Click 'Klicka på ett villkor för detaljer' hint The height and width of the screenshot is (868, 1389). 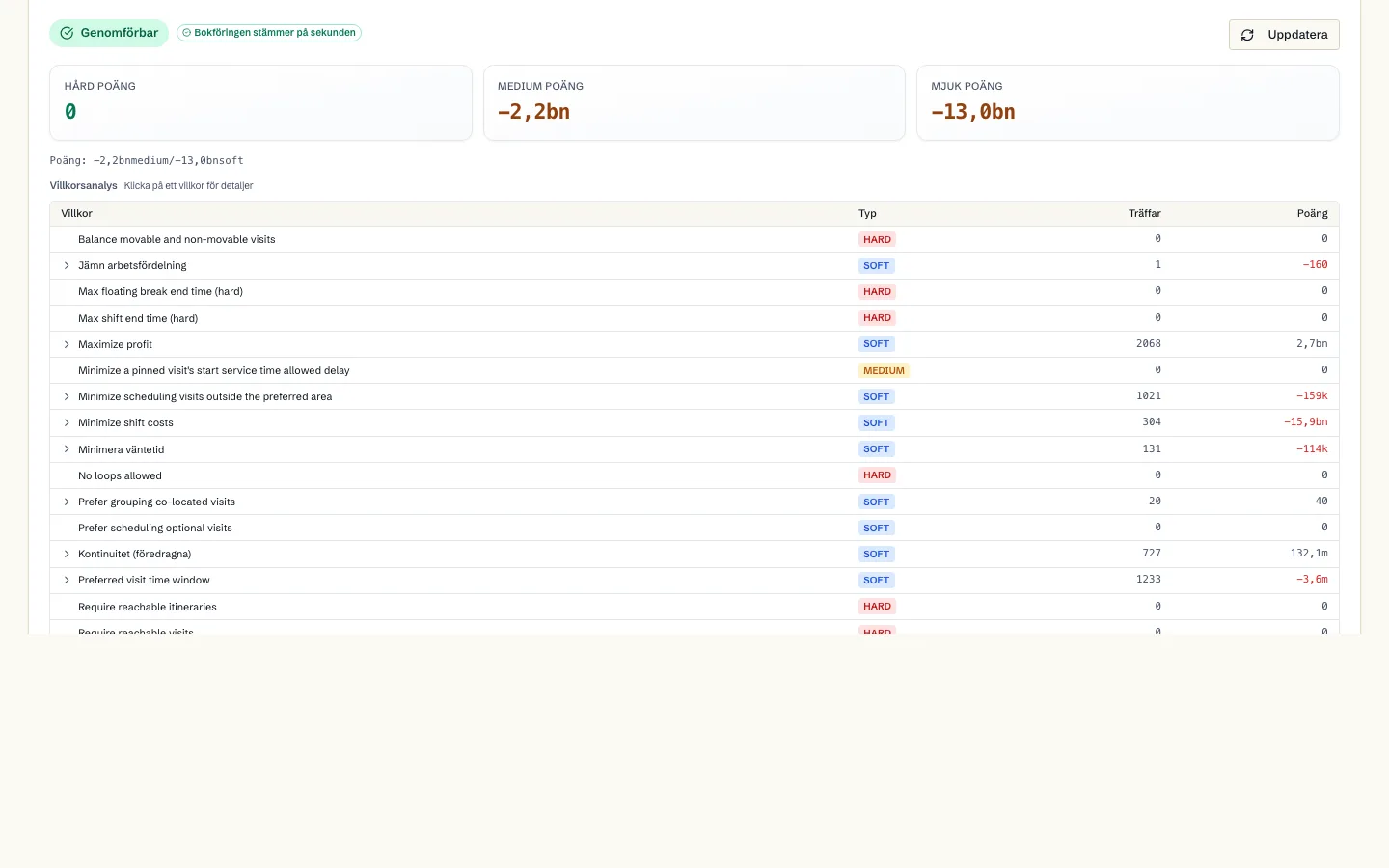pyautogui.click(x=188, y=186)
